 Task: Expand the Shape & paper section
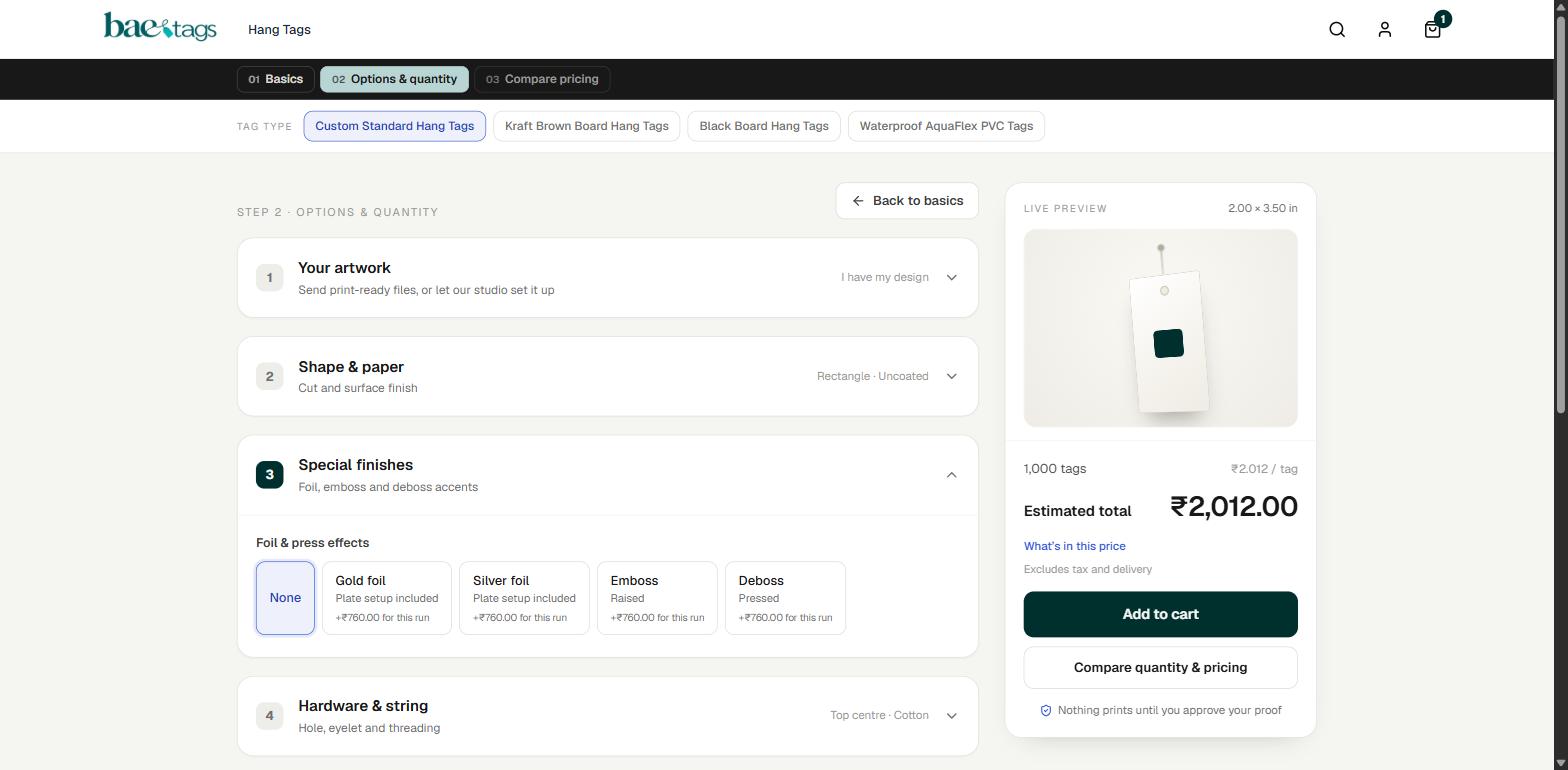(x=608, y=376)
